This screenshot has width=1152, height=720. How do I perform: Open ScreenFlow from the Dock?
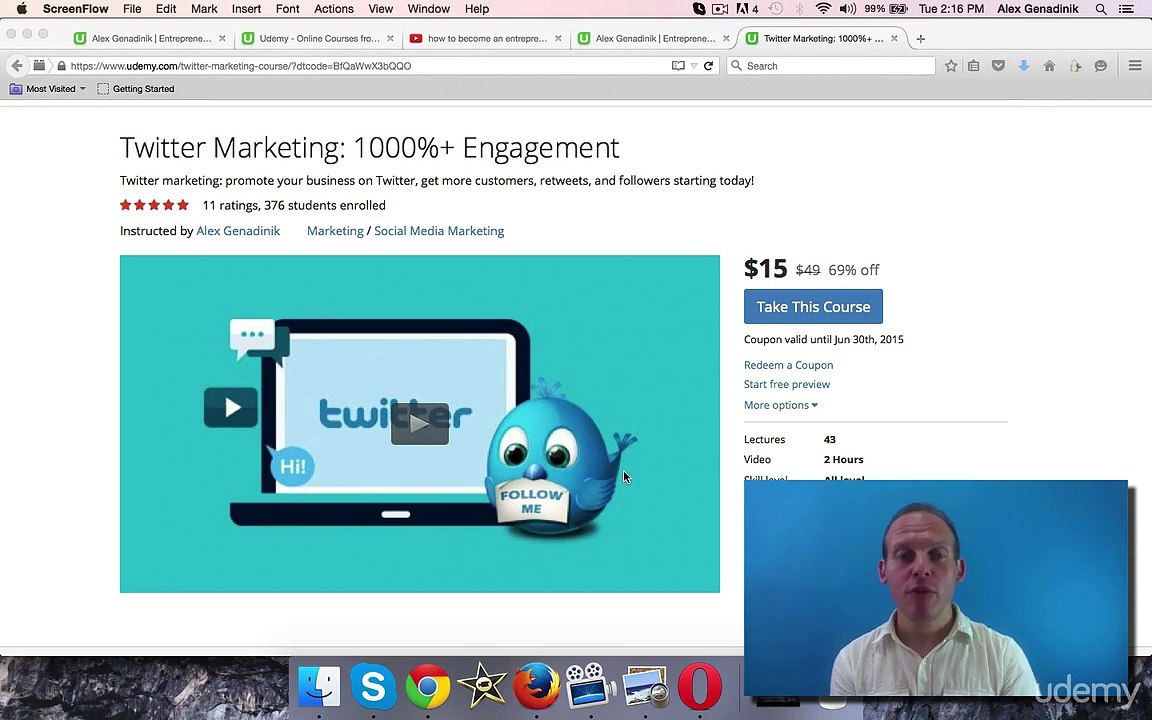(591, 686)
